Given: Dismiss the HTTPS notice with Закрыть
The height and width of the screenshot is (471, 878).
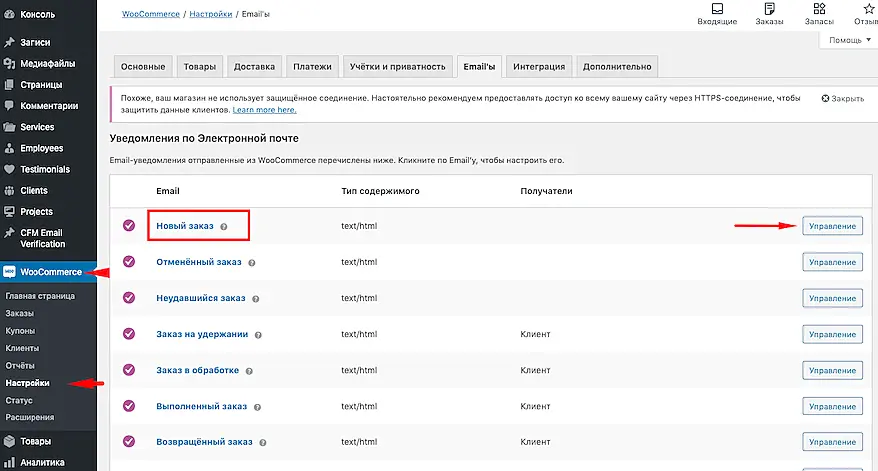Looking at the screenshot, I should (x=842, y=99).
